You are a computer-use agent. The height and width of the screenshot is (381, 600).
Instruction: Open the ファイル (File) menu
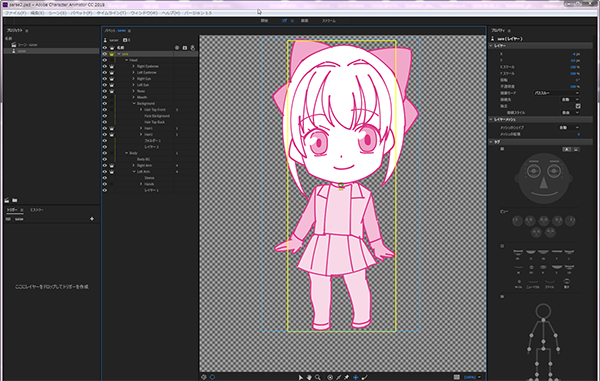[x=15, y=13]
